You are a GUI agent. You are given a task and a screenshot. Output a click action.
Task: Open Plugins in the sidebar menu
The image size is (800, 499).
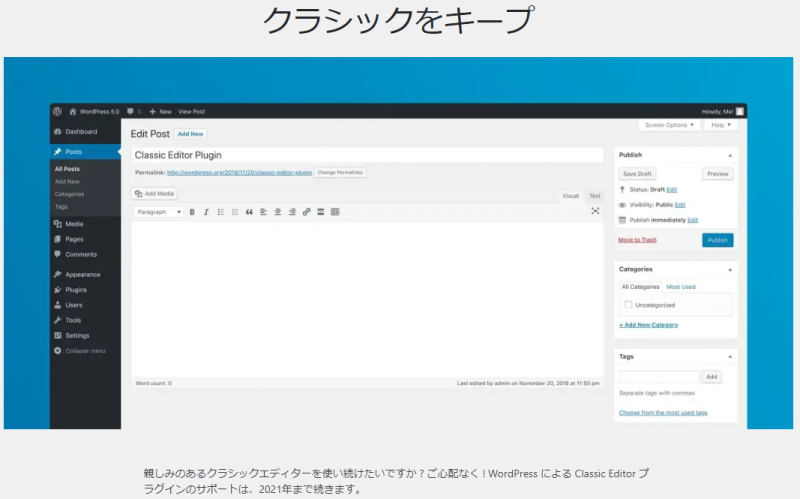pyautogui.click(x=76, y=290)
